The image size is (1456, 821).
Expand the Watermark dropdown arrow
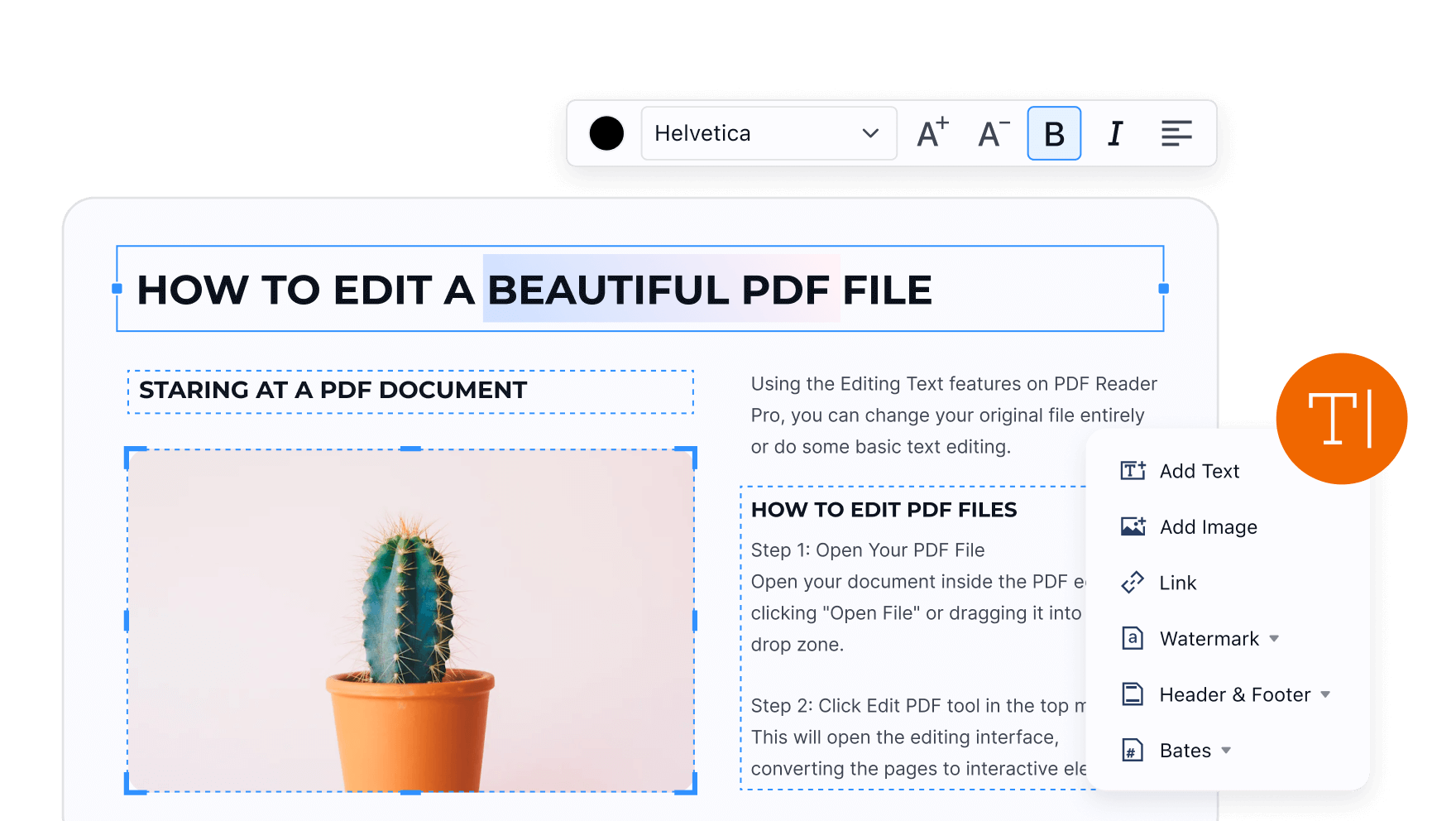tap(1274, 639)
